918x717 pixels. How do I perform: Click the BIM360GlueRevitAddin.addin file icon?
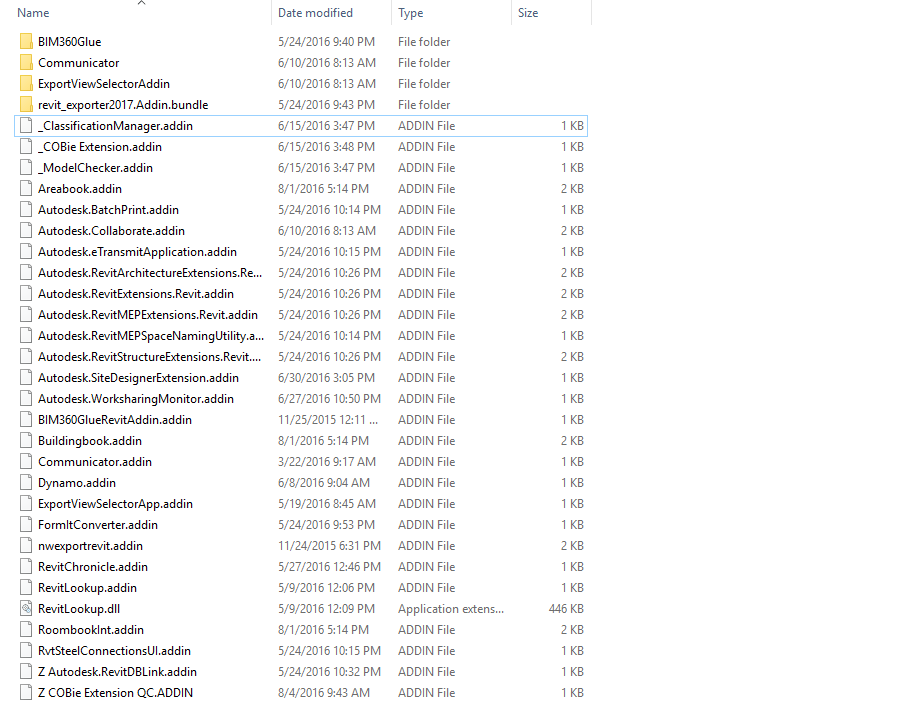(26, 420)
